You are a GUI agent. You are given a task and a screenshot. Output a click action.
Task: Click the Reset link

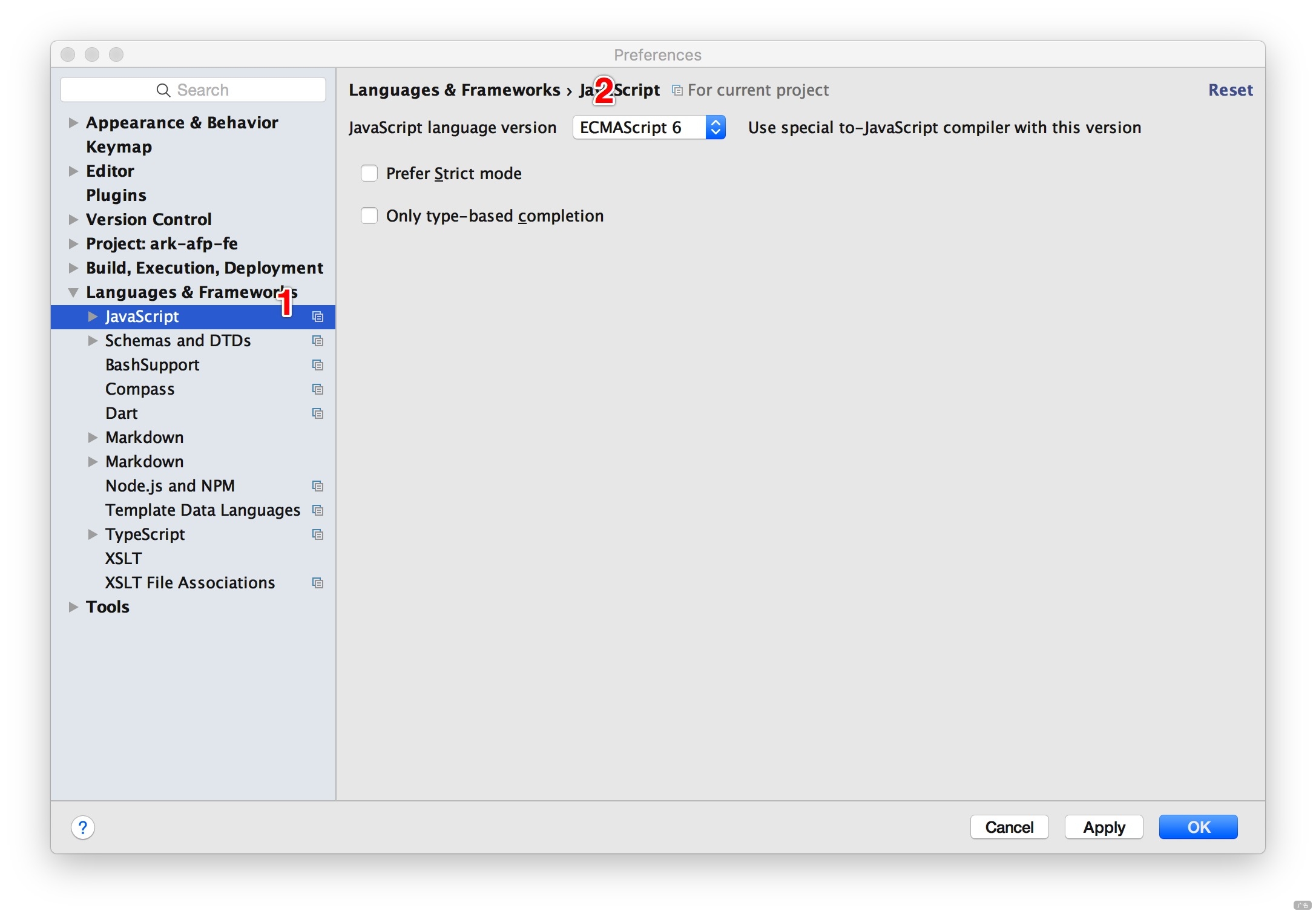coord(1230,90)
